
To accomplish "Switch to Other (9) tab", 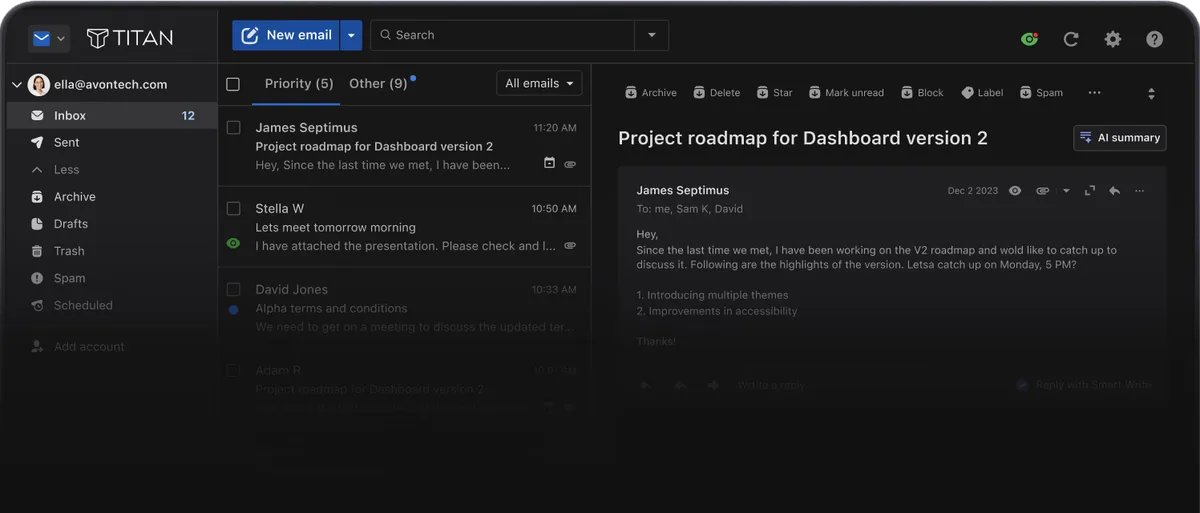I will [x=378, y=84].
